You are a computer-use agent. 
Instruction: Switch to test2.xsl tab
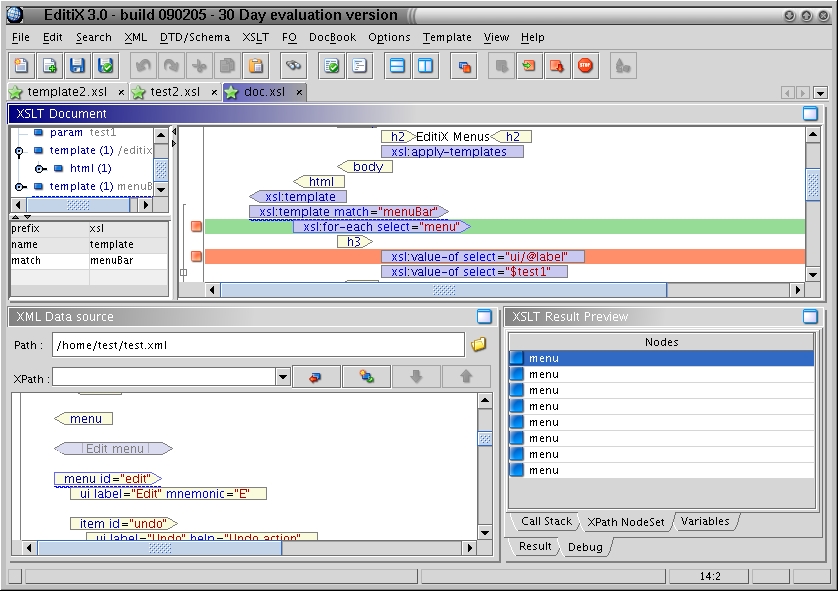[175, 92]
